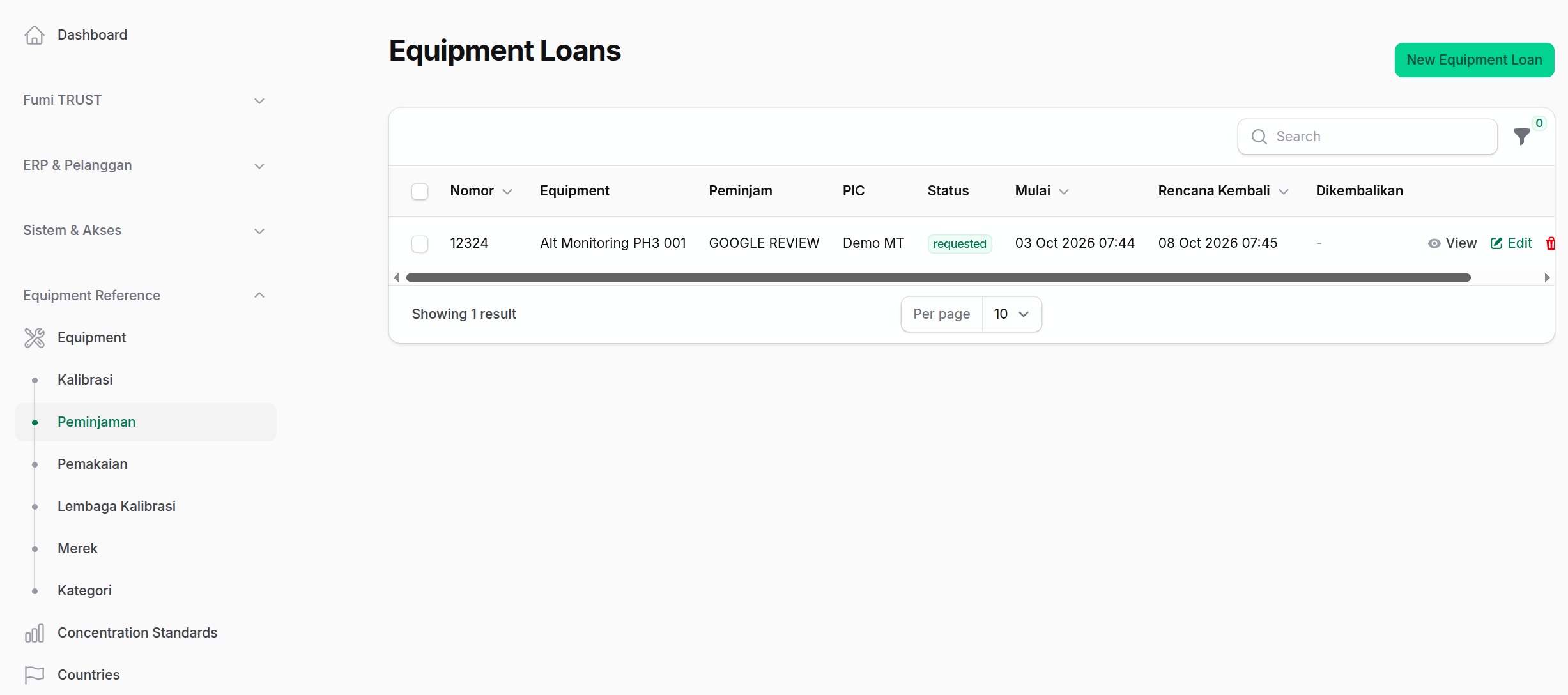This screenshot has width=1568, height=695.
Task: Click the magnifier icon in Search box
Action: [x=1259, y=137]
